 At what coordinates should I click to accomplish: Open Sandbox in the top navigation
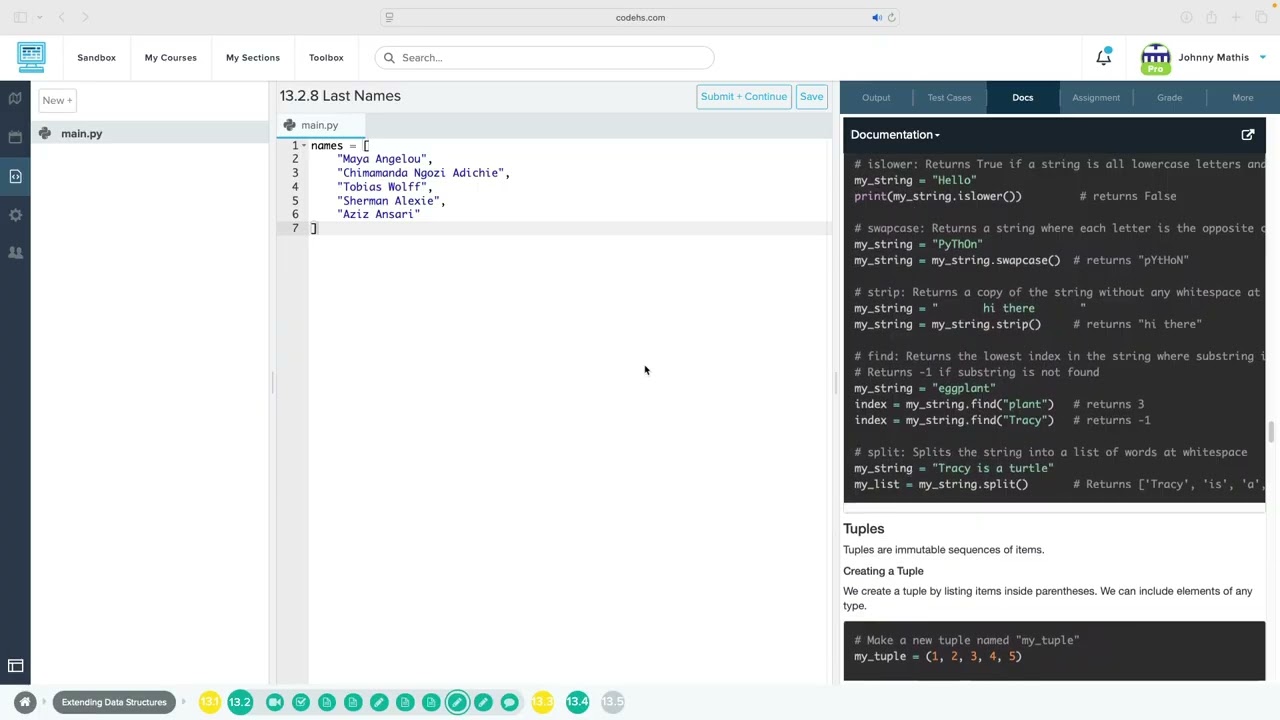(96, 57)
